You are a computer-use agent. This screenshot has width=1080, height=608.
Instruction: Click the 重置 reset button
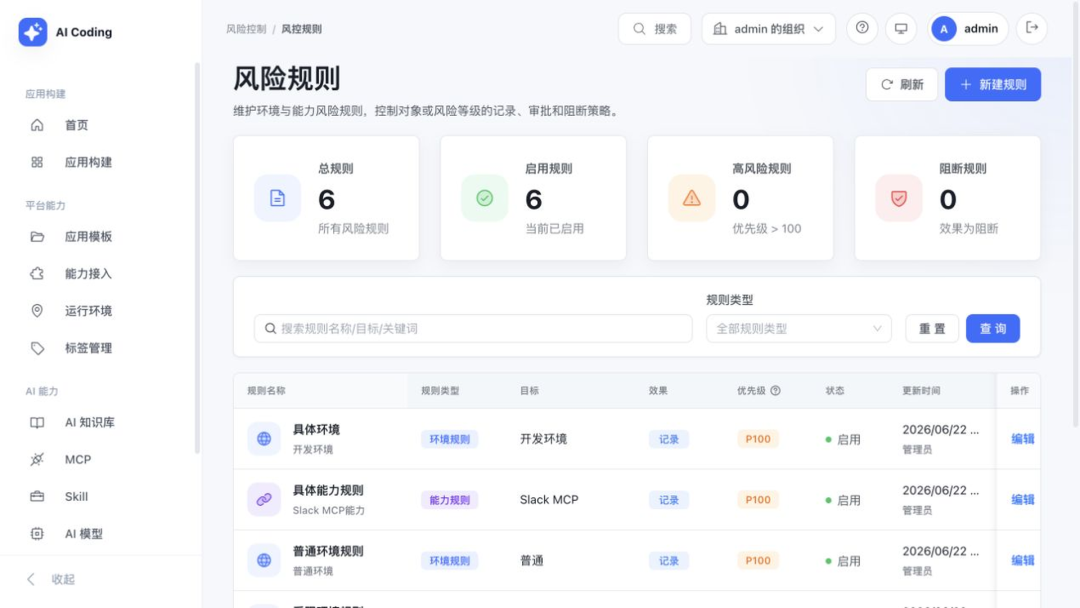(932, 328)
